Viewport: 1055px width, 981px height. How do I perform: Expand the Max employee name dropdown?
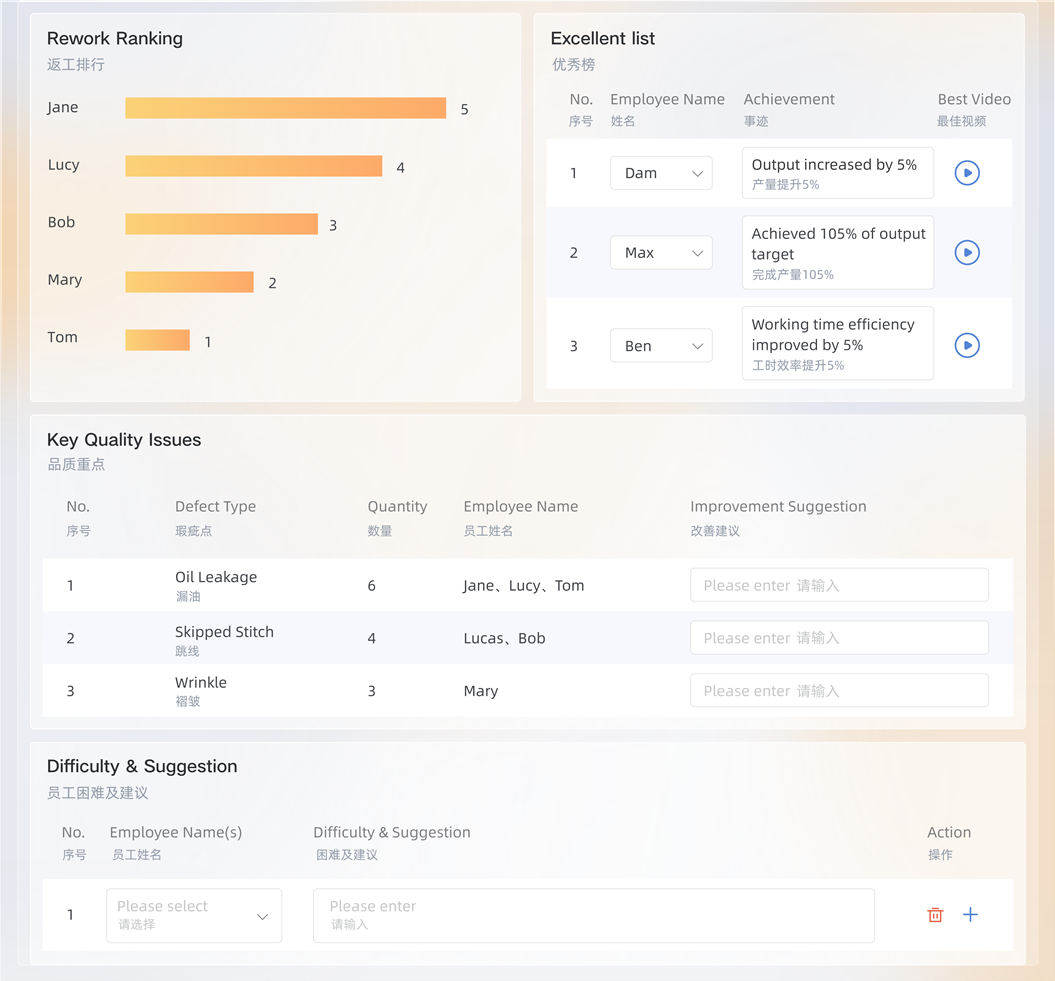661,253
